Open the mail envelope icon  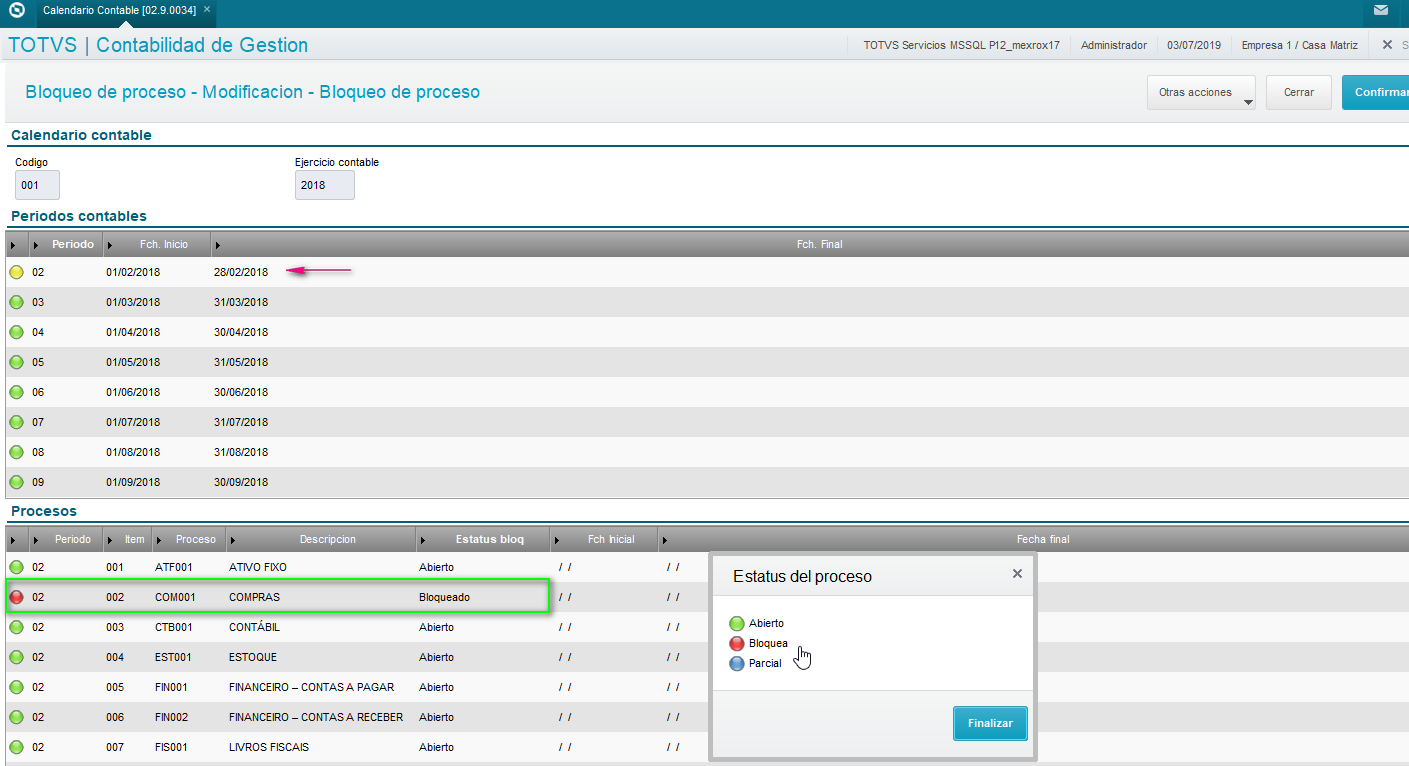pos(1380,10)
